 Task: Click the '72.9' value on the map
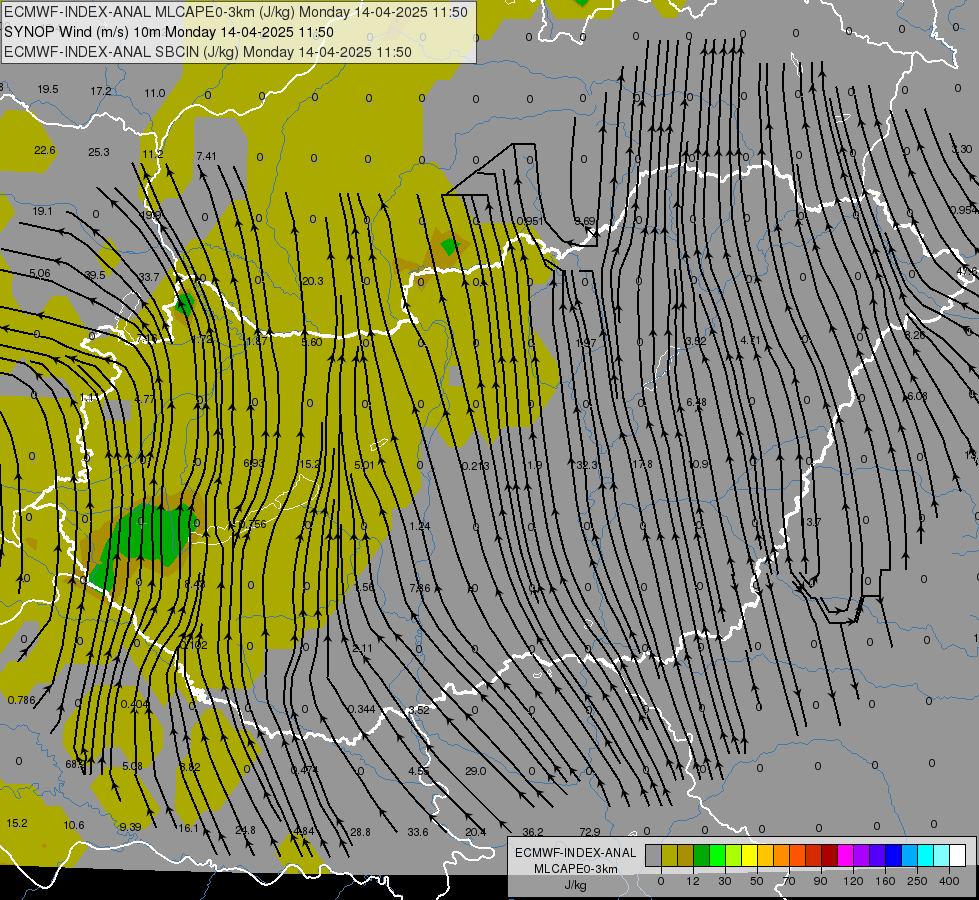[589, 832]
